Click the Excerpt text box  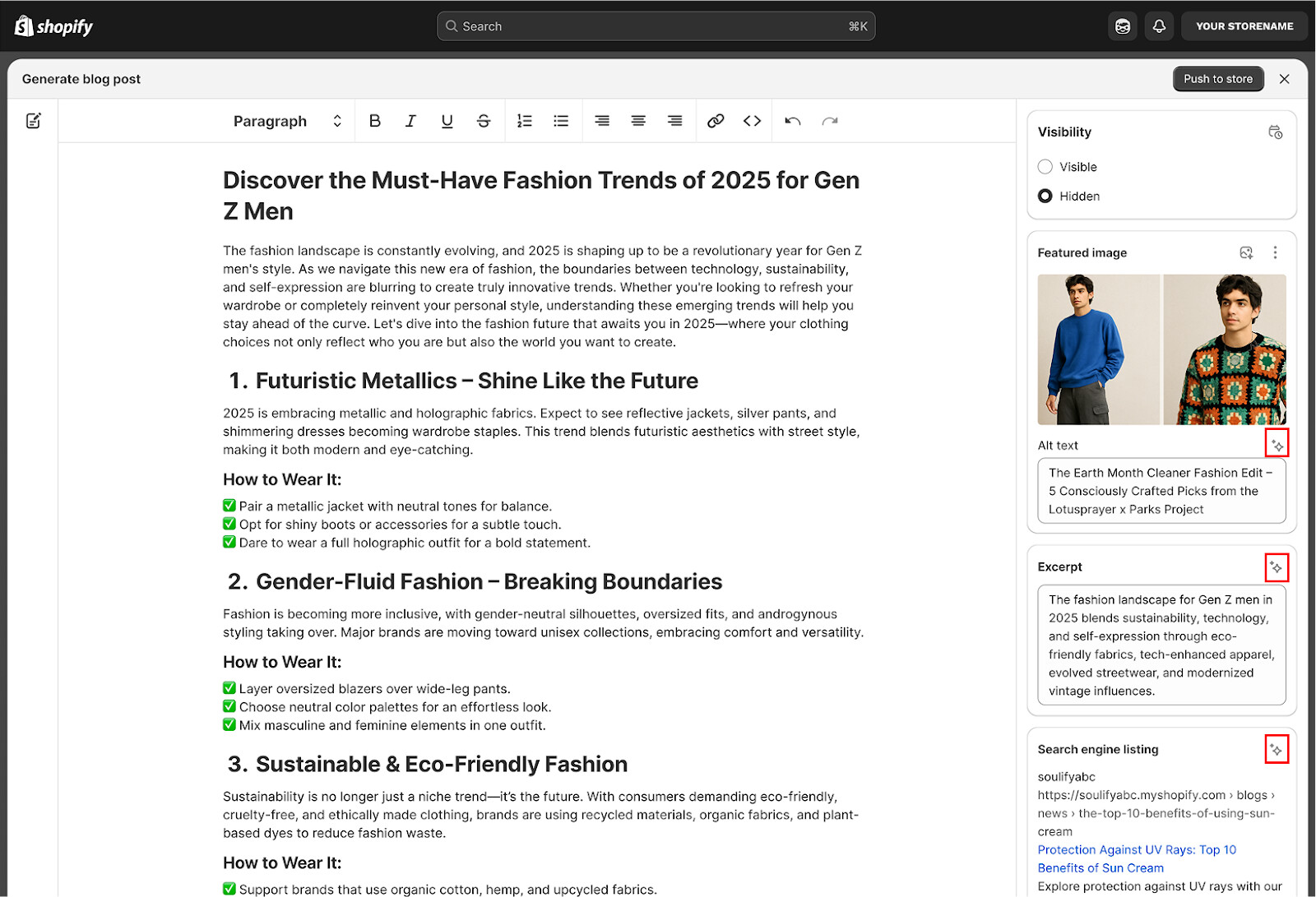click(x=1161, y=645)
